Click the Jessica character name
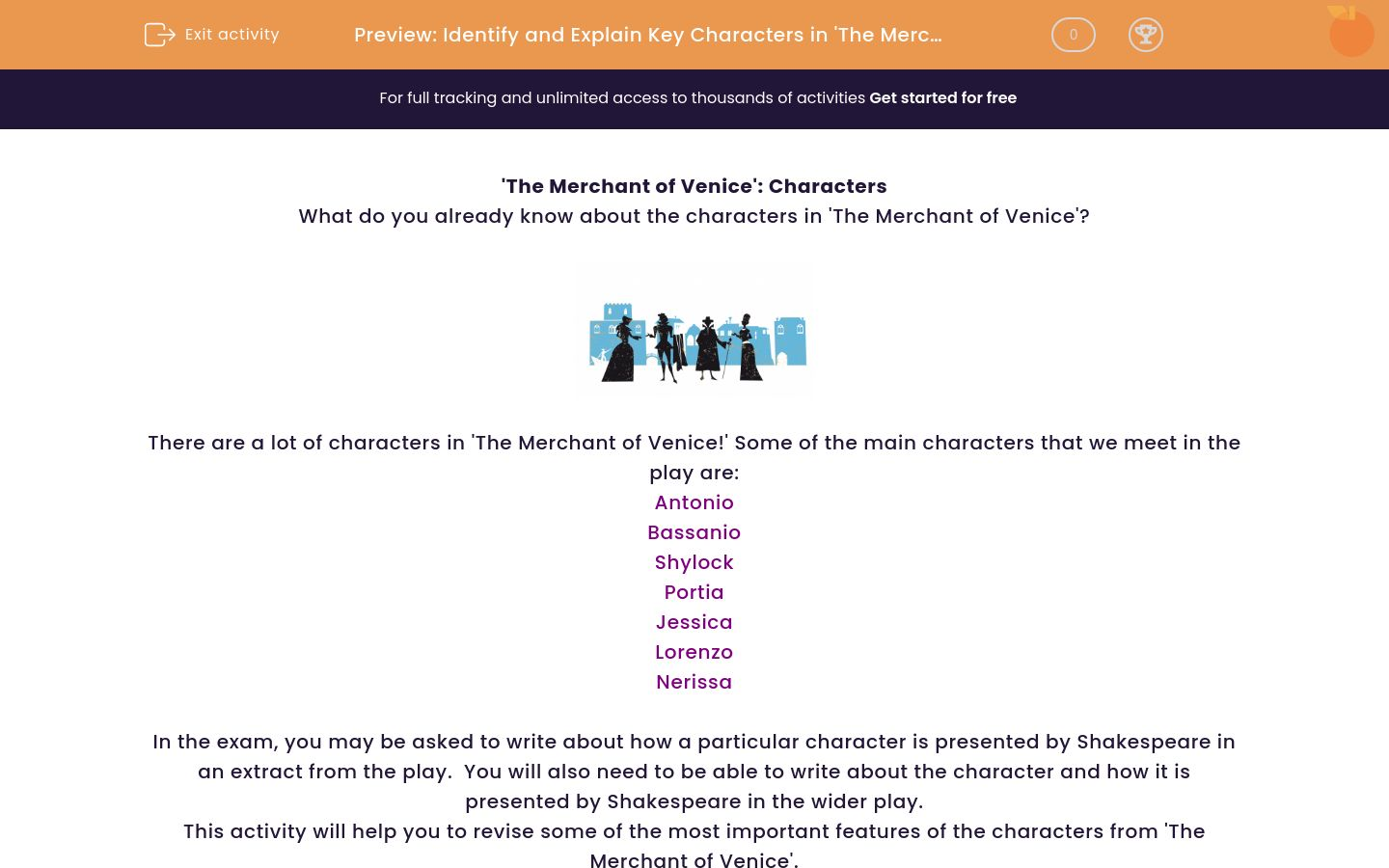This screenshot has width=1389, height=868. click(x=694, y=622)
